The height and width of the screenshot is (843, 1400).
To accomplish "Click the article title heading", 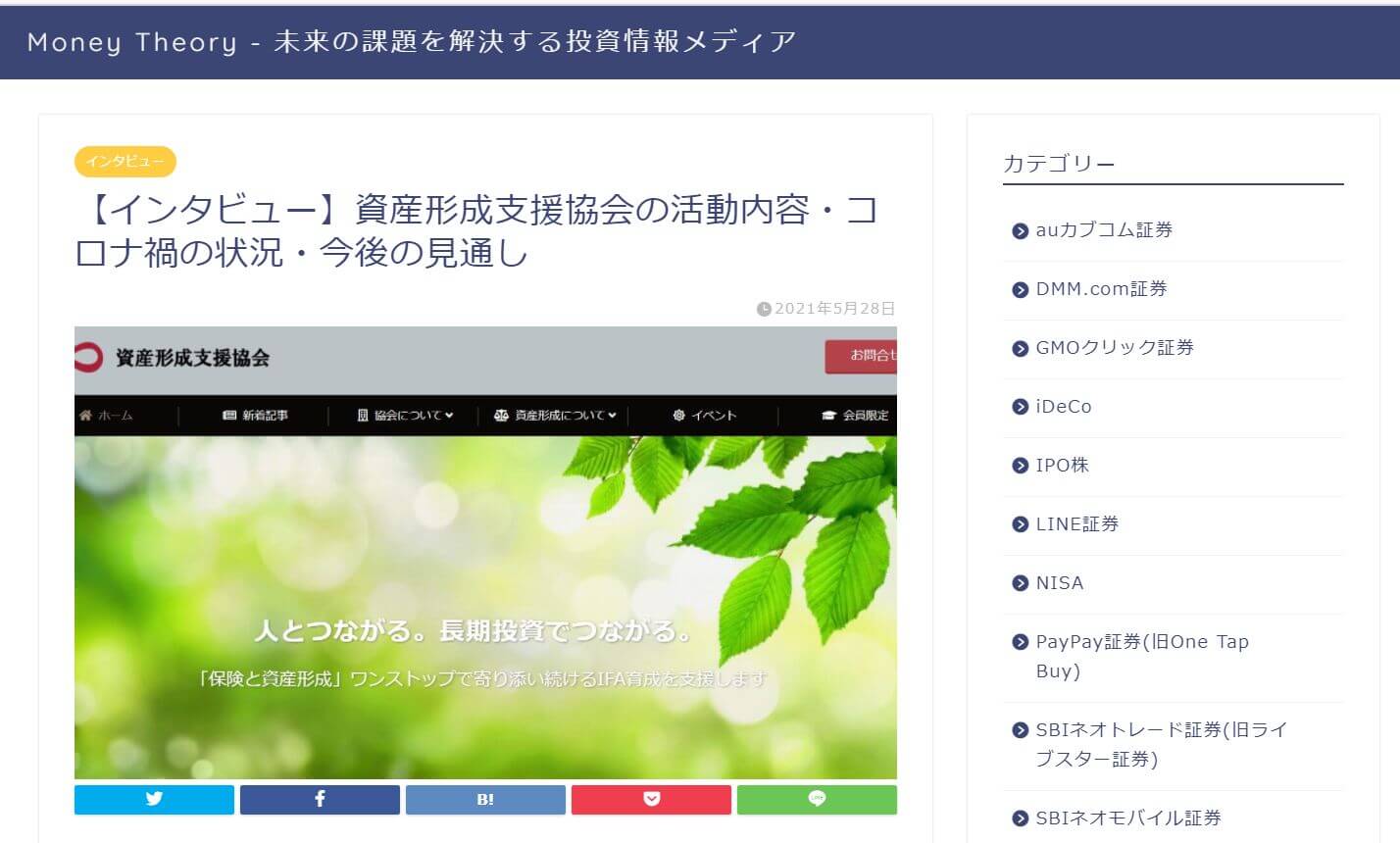I will coord(476,231).
